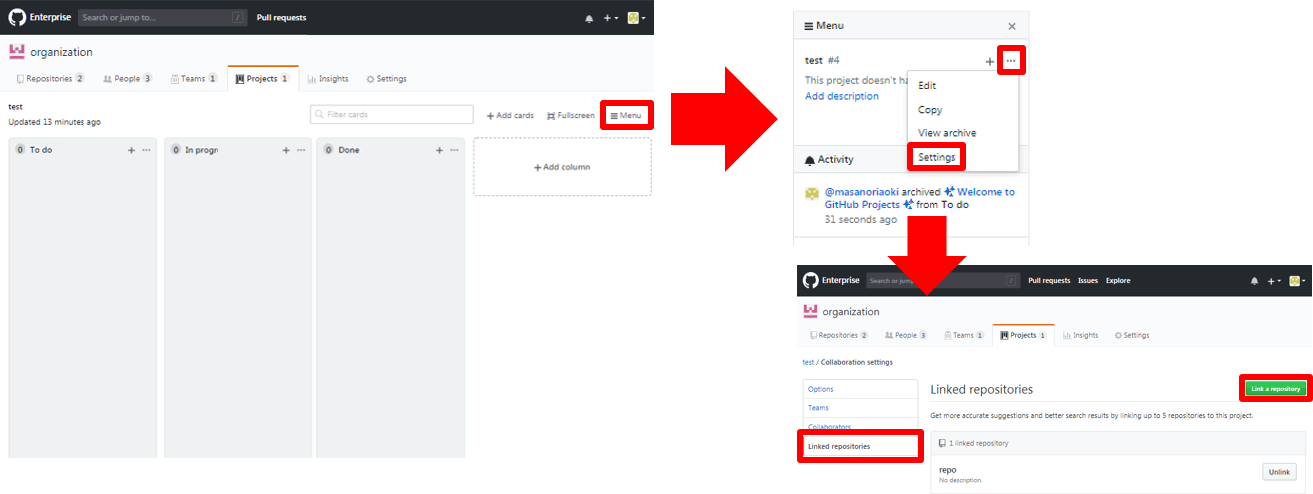1313x494 pixels.
Task: Open the Menu button next to Fullscreen
Action: [x=626, y=116]
